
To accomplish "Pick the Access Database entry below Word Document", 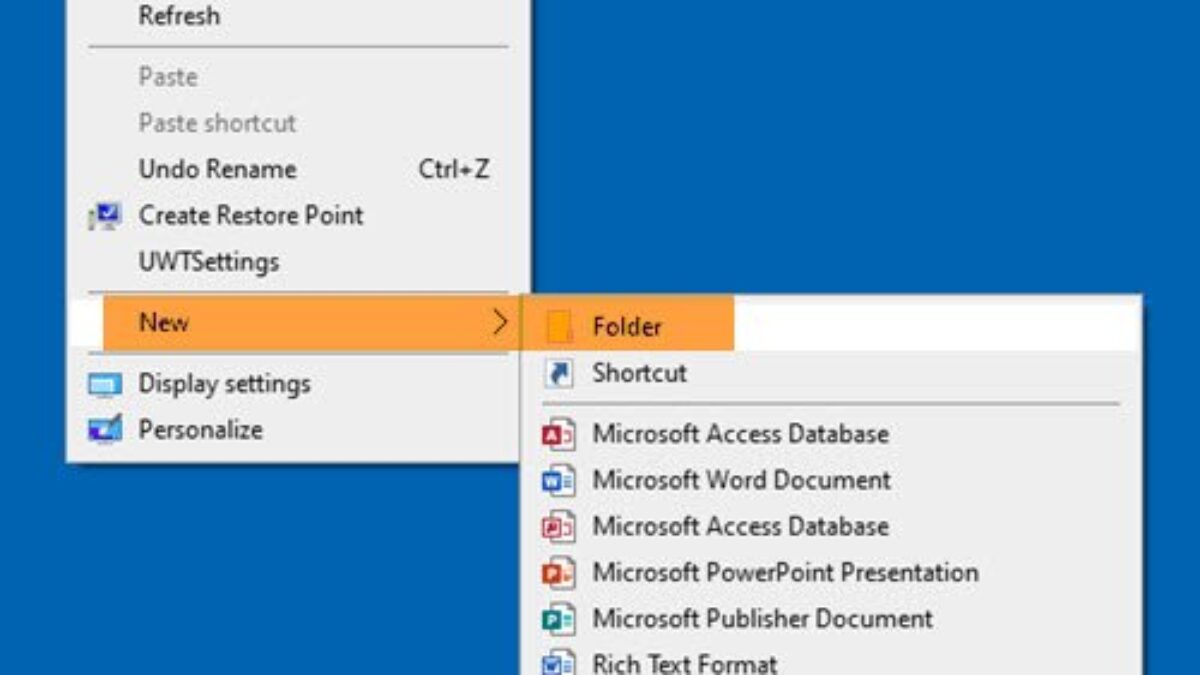I will tap(740, 526).
